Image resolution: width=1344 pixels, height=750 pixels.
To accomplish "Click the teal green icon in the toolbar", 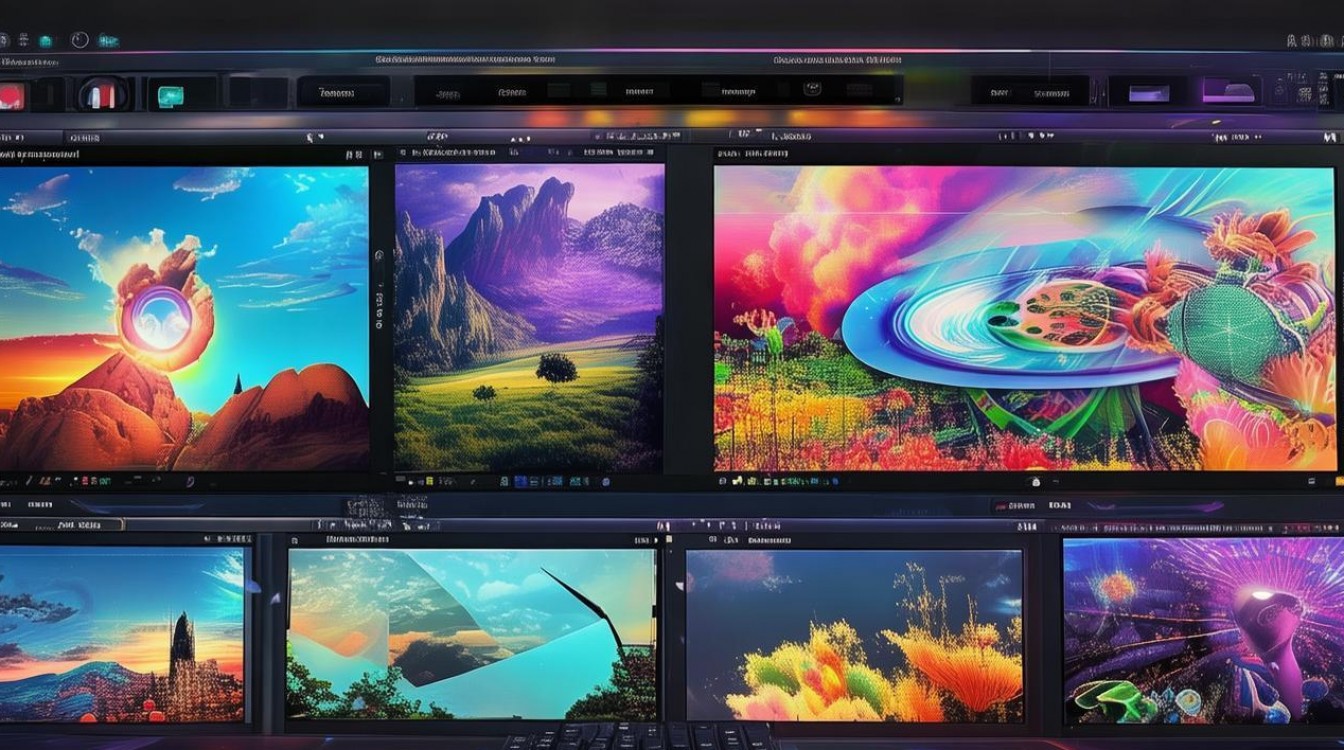I will tap(171, 95).
